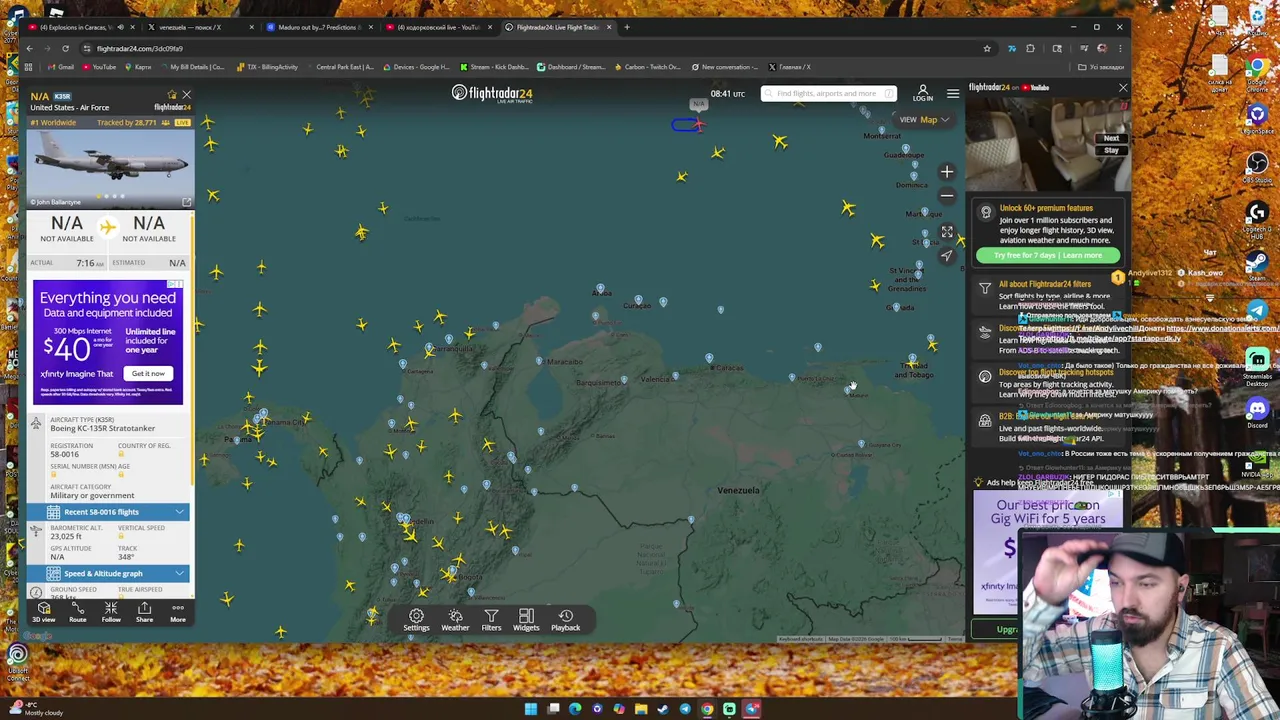Image resolution: width=1280 pixels, height=720 pixels.
Task: Click Get it now in the Xfinity ad
Action: [x=148, y=374]
